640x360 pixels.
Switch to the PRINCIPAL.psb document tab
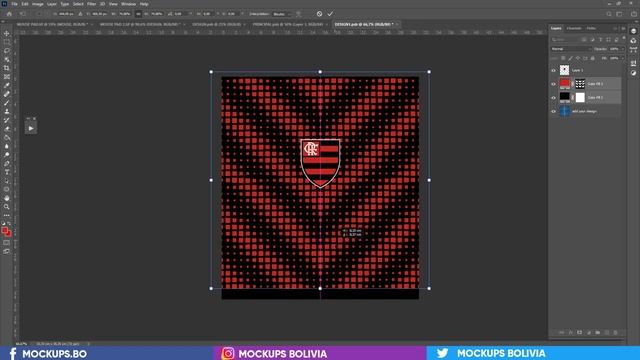(288, 24)
